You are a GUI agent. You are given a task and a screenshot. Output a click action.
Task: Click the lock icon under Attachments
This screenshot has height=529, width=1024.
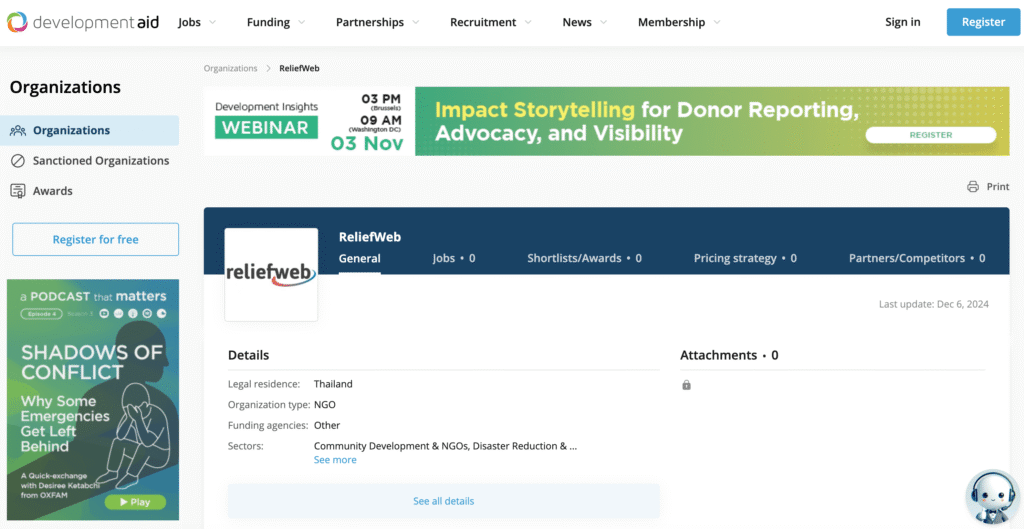[686, 385]
